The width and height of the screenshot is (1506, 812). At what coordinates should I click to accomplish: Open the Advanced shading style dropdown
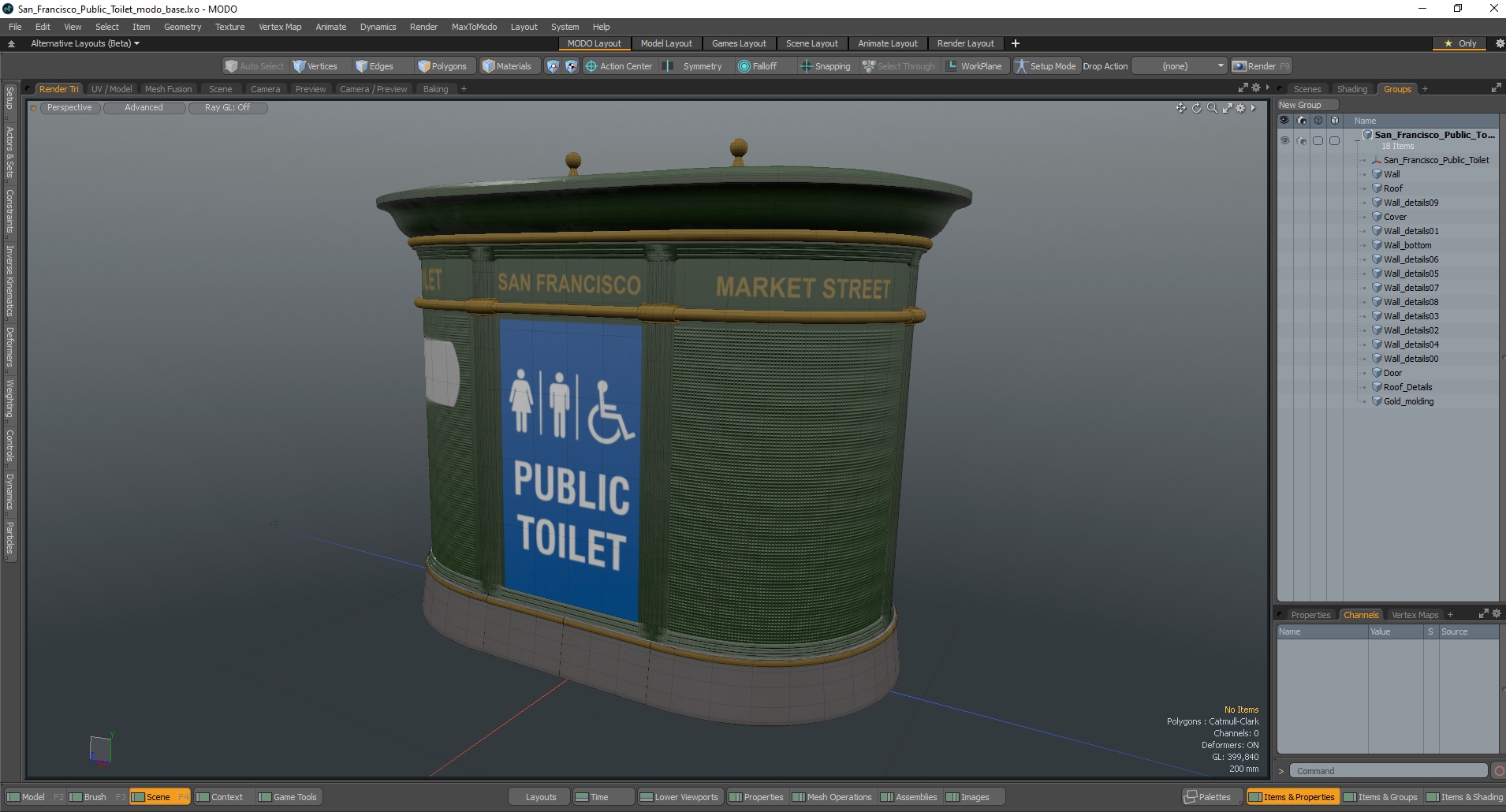coord(144,107)
